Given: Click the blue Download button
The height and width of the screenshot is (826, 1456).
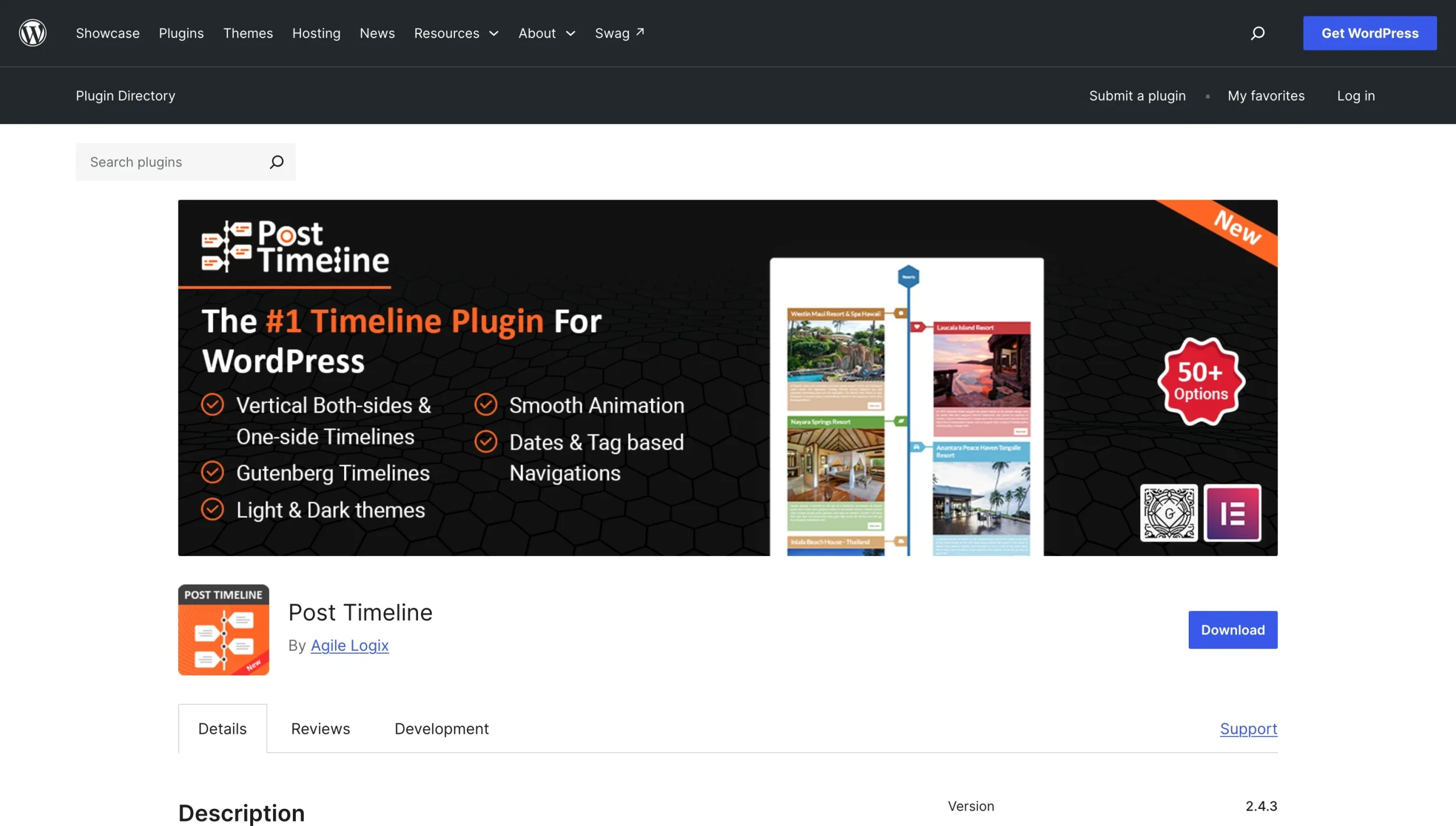Looking at the screenshot, I should (1233, 630).
